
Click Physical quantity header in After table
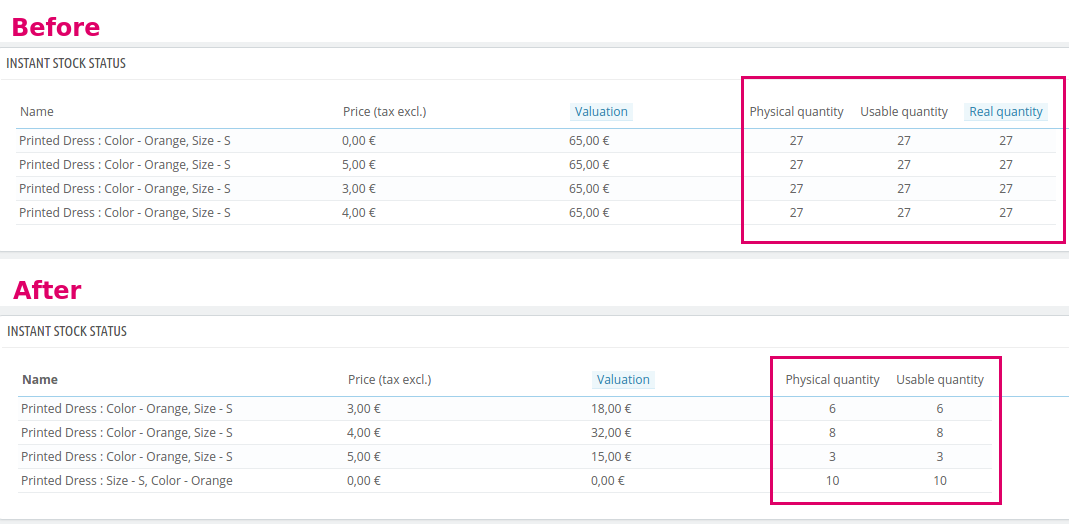click(x=832, y=380)
